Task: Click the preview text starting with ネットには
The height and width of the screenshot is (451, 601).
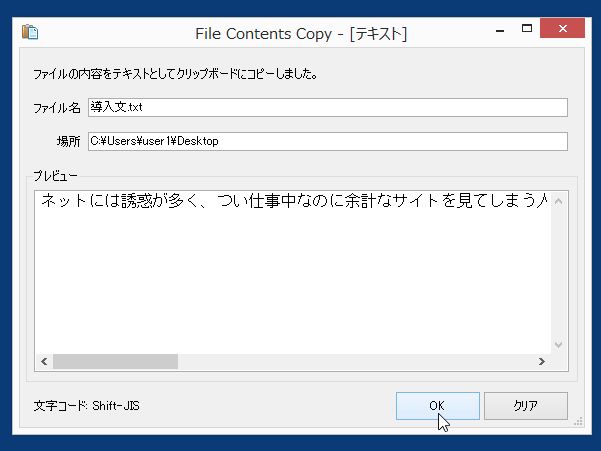Action: coord(294,201)
